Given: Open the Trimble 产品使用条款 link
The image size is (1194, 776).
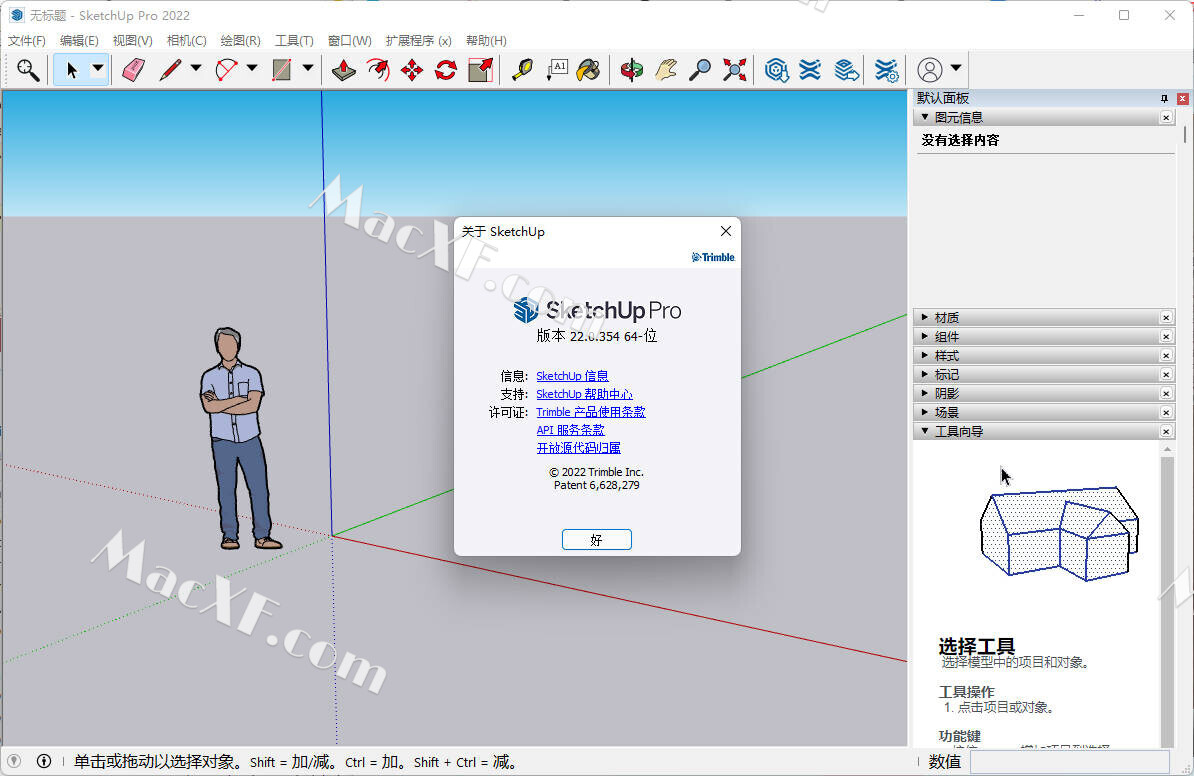Looking at the screenshot, I should [x=590, y=412].
